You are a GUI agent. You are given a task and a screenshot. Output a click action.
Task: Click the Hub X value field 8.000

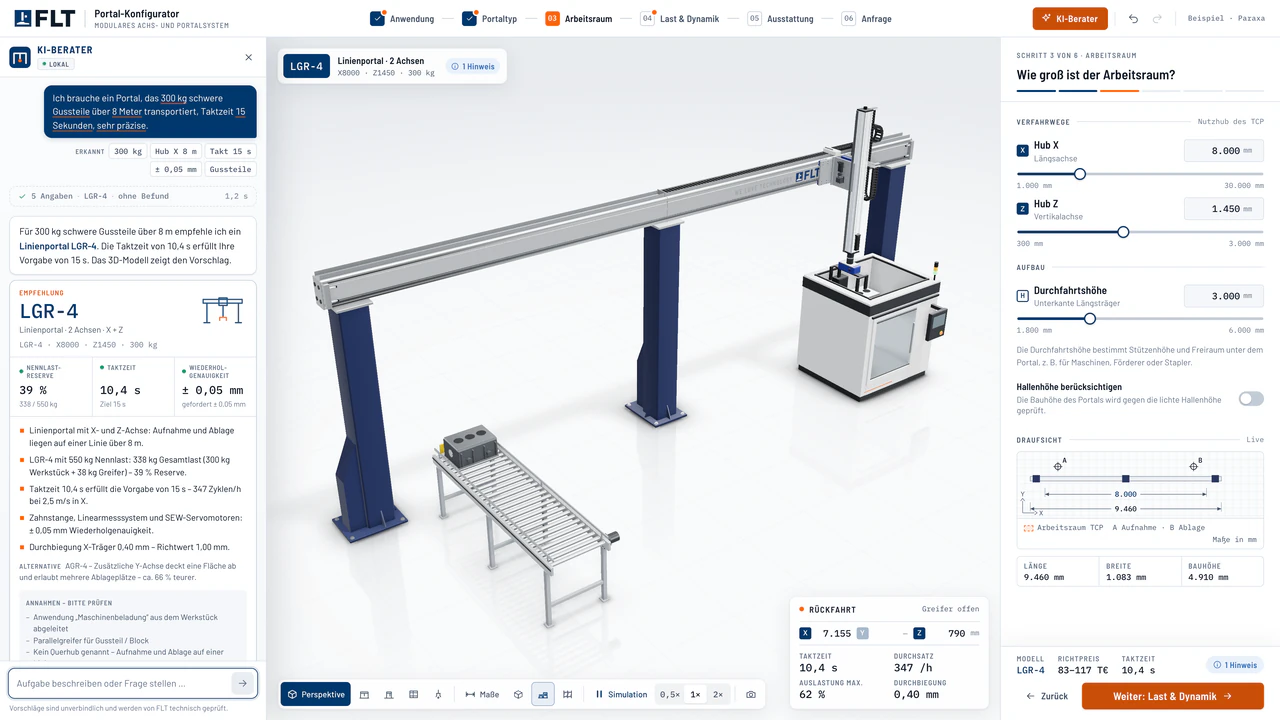pos(1224,151)
